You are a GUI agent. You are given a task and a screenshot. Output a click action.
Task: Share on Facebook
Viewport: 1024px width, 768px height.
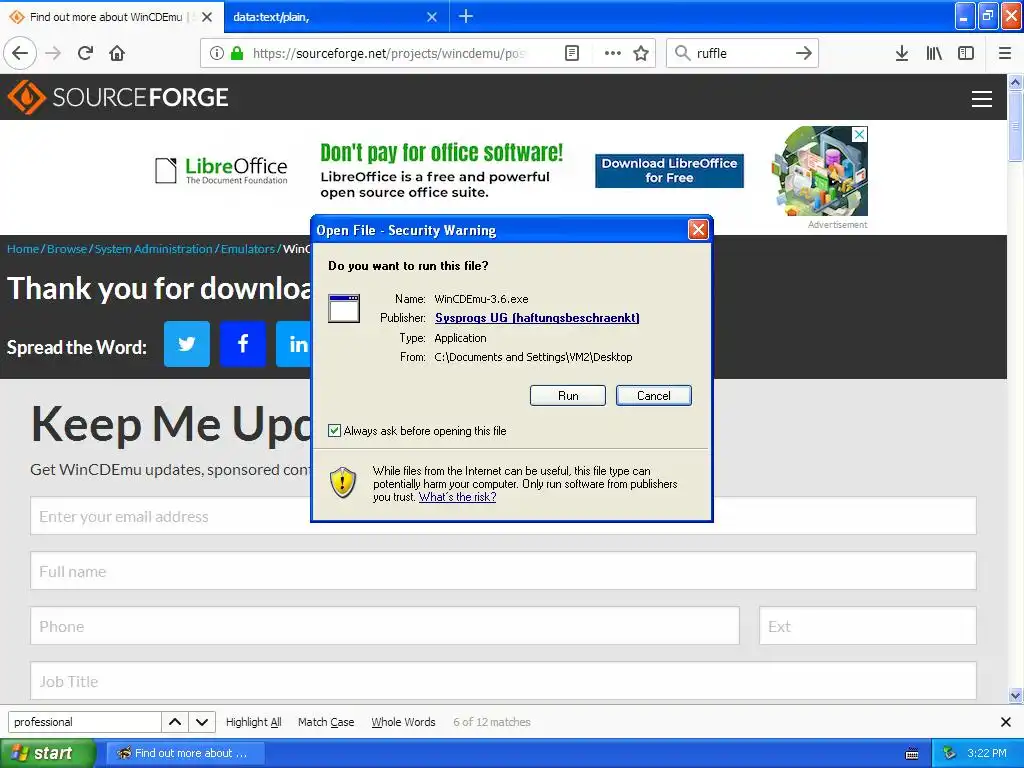(x=243, y=344)
